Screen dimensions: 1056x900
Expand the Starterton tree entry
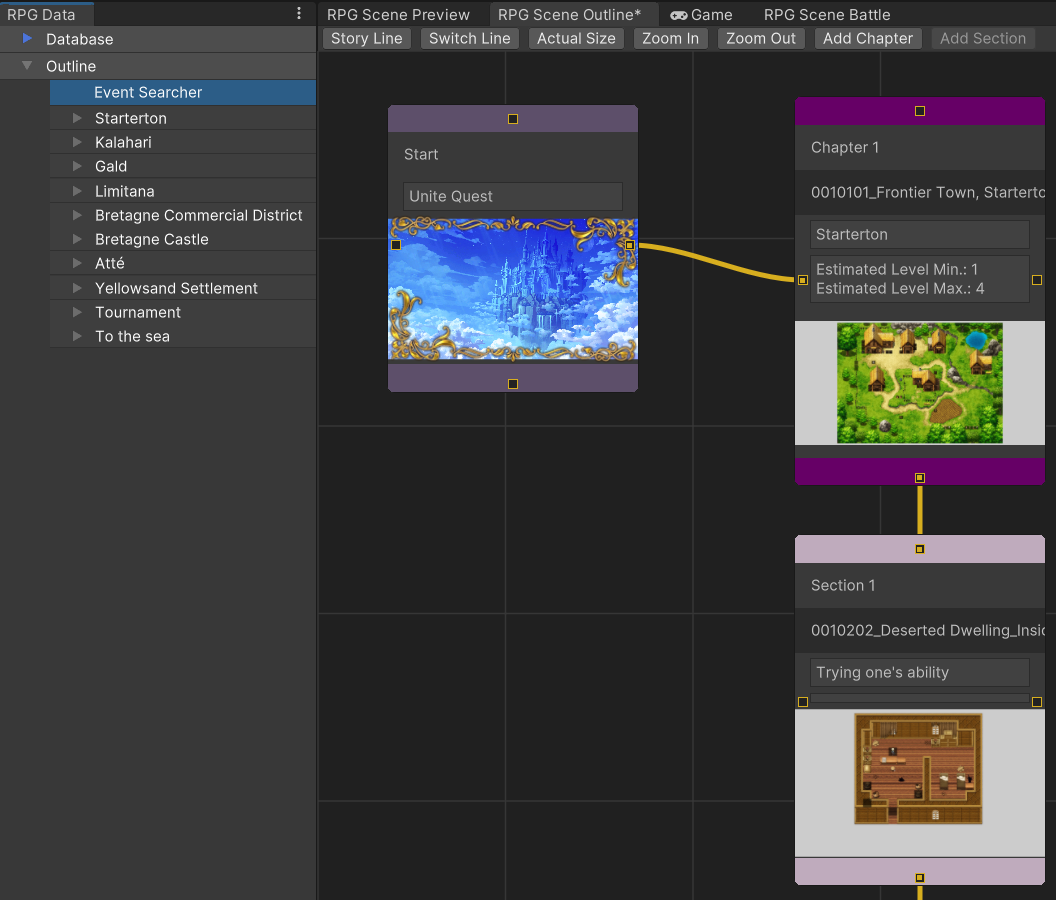tap(77, 118)
